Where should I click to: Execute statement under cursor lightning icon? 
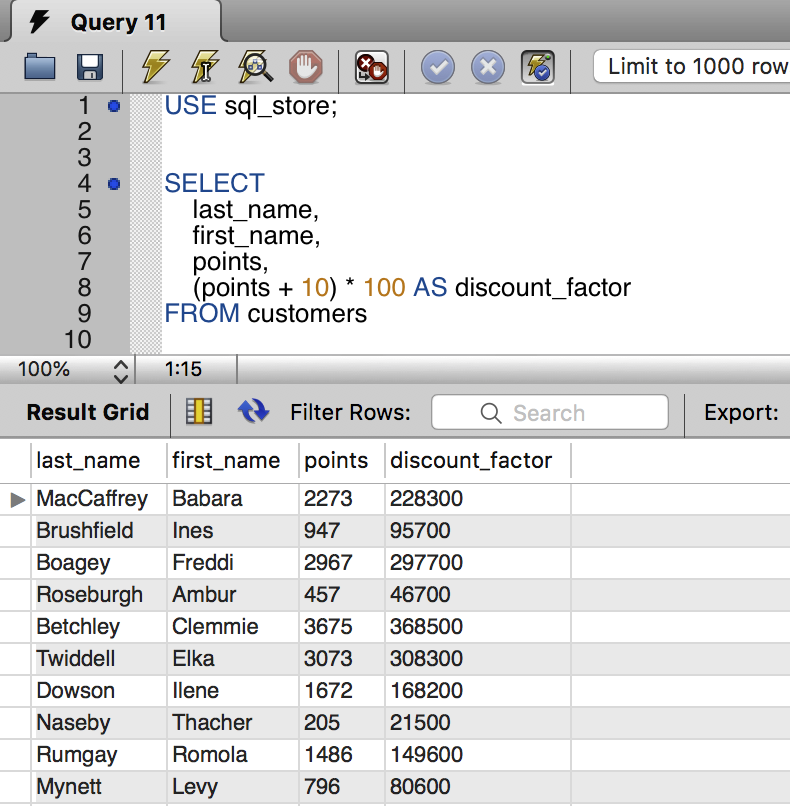click(205, 66)
